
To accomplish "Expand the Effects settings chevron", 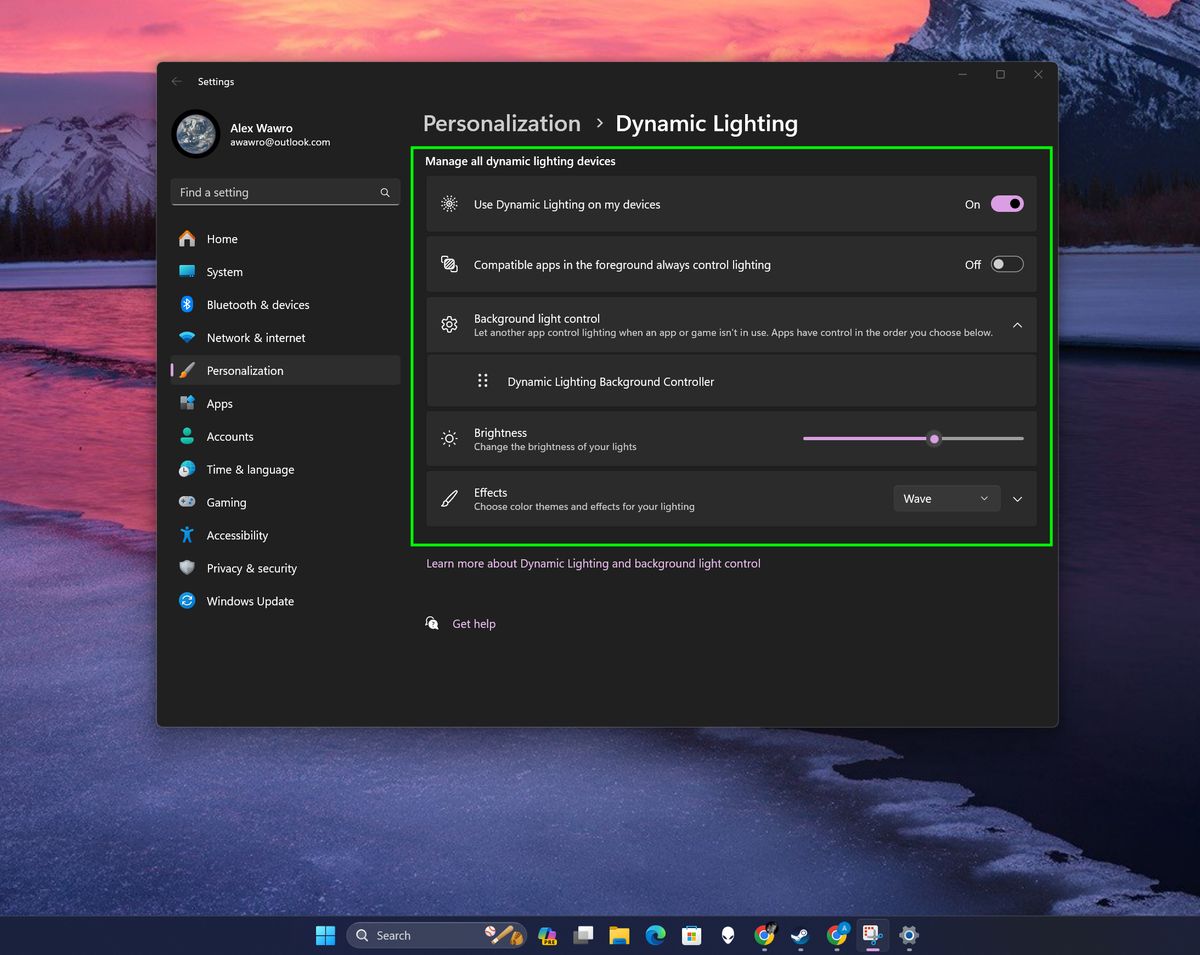I will 1017,498.
